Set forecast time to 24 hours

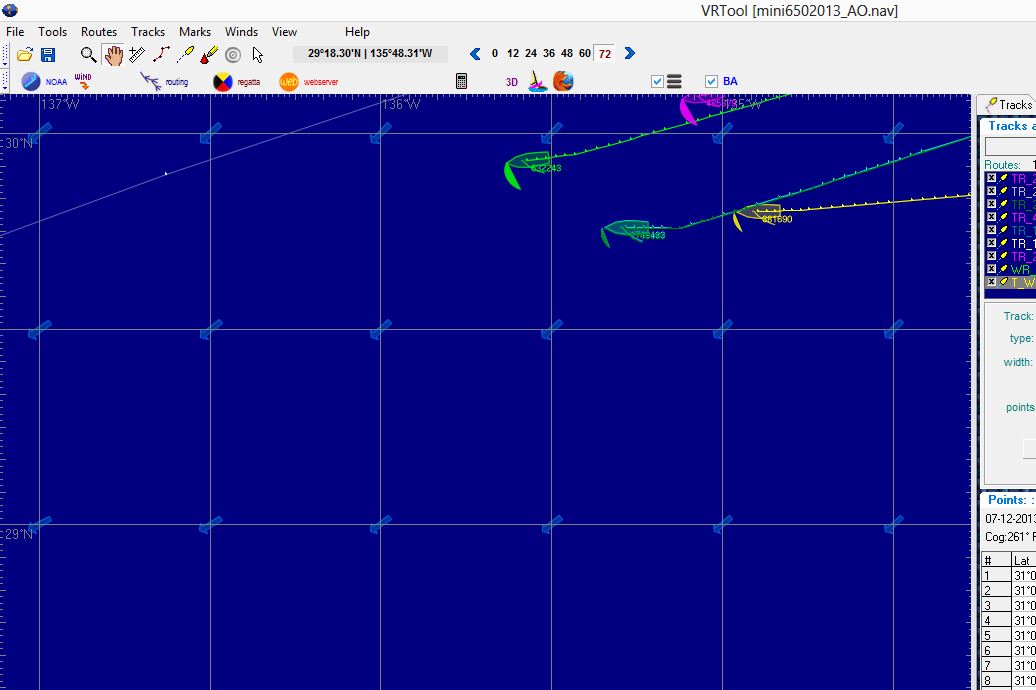(x=531, y=54)
